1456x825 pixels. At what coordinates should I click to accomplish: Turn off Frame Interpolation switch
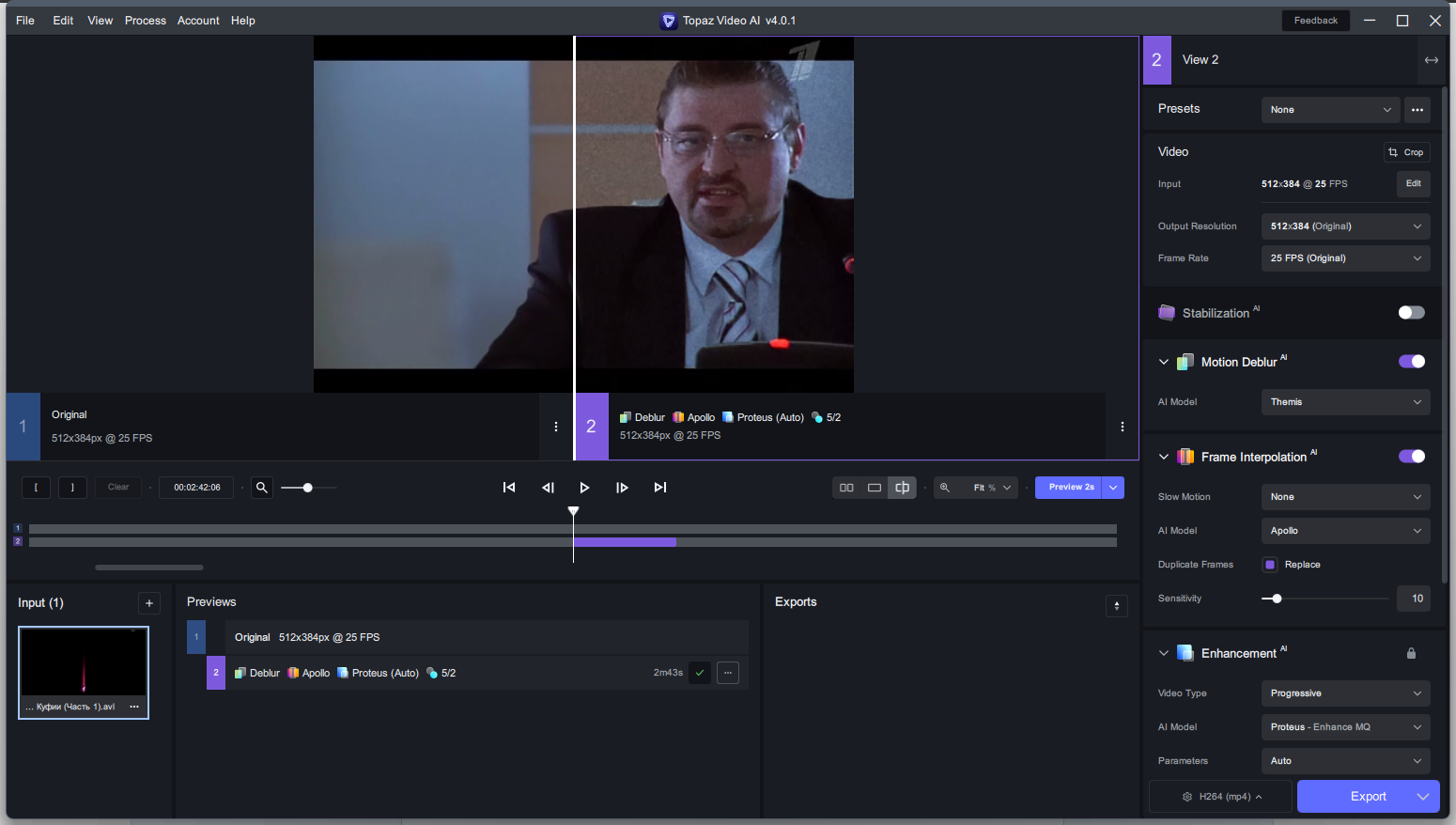pyautogui.click(x=1411, y=457)
